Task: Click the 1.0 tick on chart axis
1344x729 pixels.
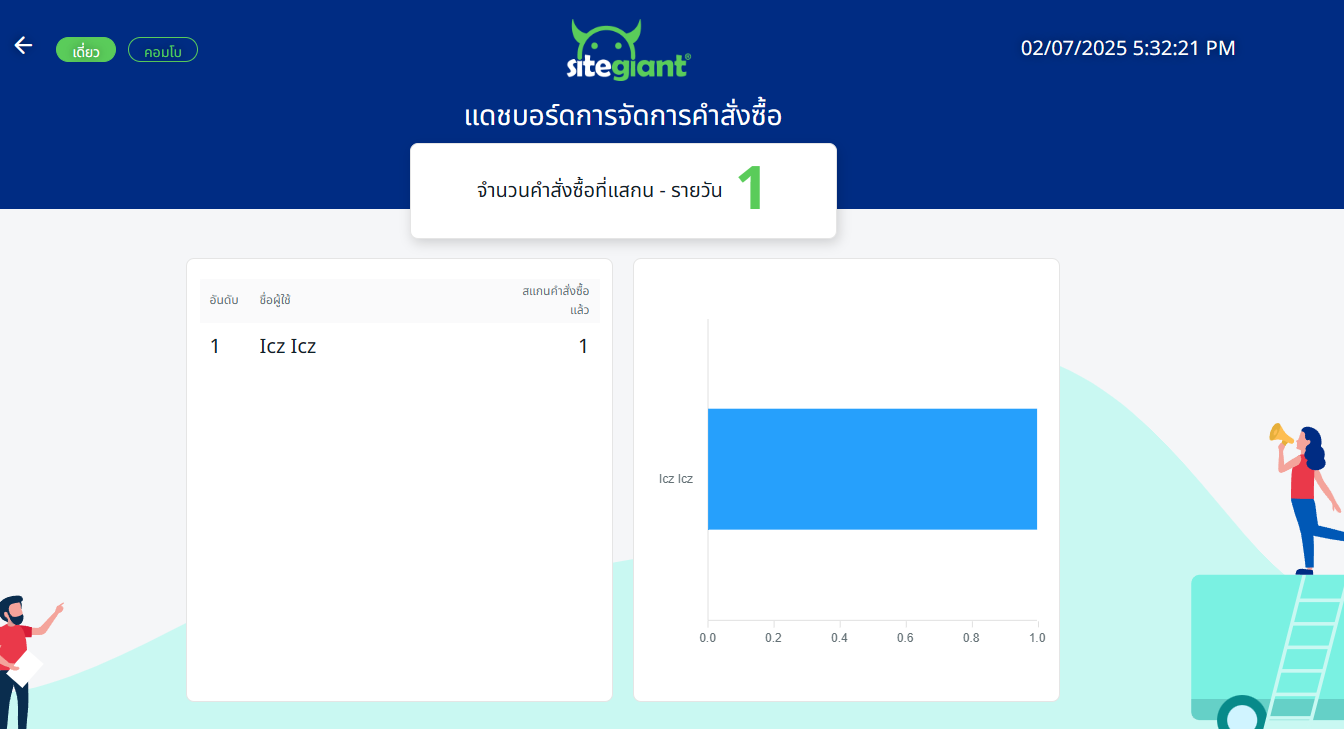Action: click(1036, 638)
